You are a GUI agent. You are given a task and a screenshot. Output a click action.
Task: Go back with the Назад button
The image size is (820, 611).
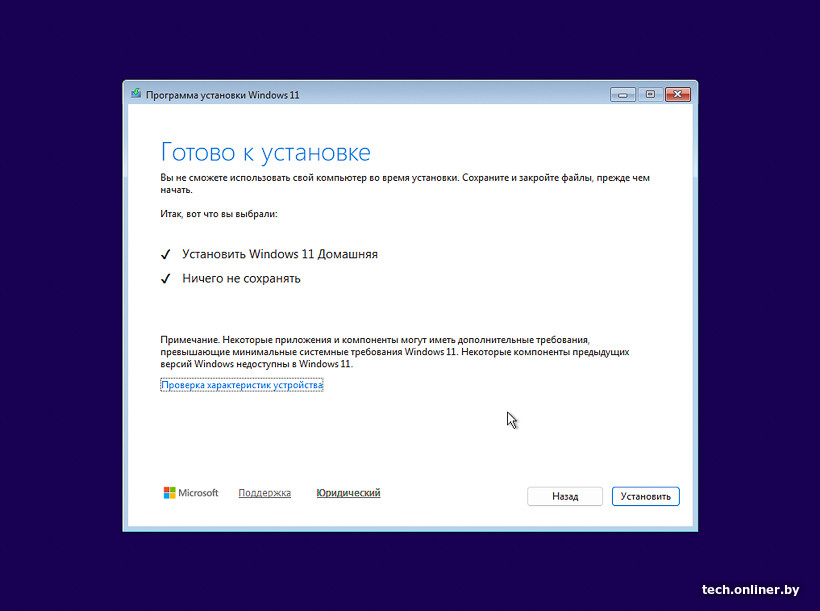[x=565, y=496]
